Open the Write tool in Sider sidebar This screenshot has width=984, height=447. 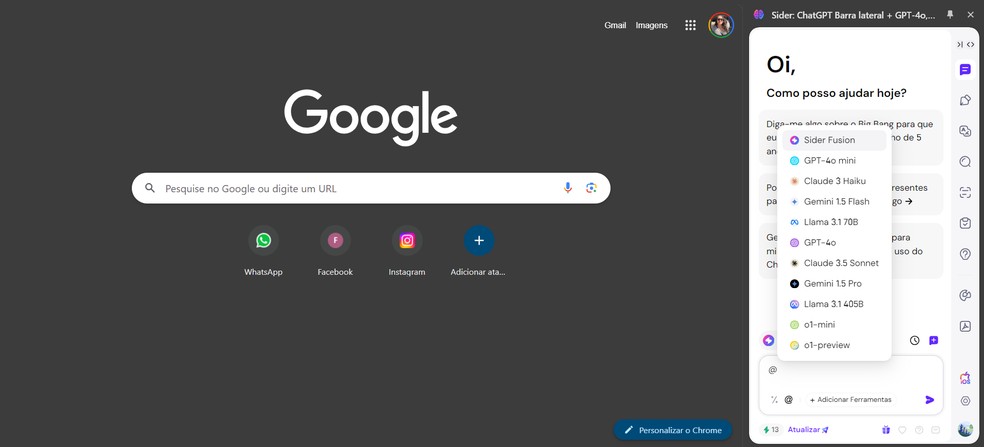pos(965,100)
